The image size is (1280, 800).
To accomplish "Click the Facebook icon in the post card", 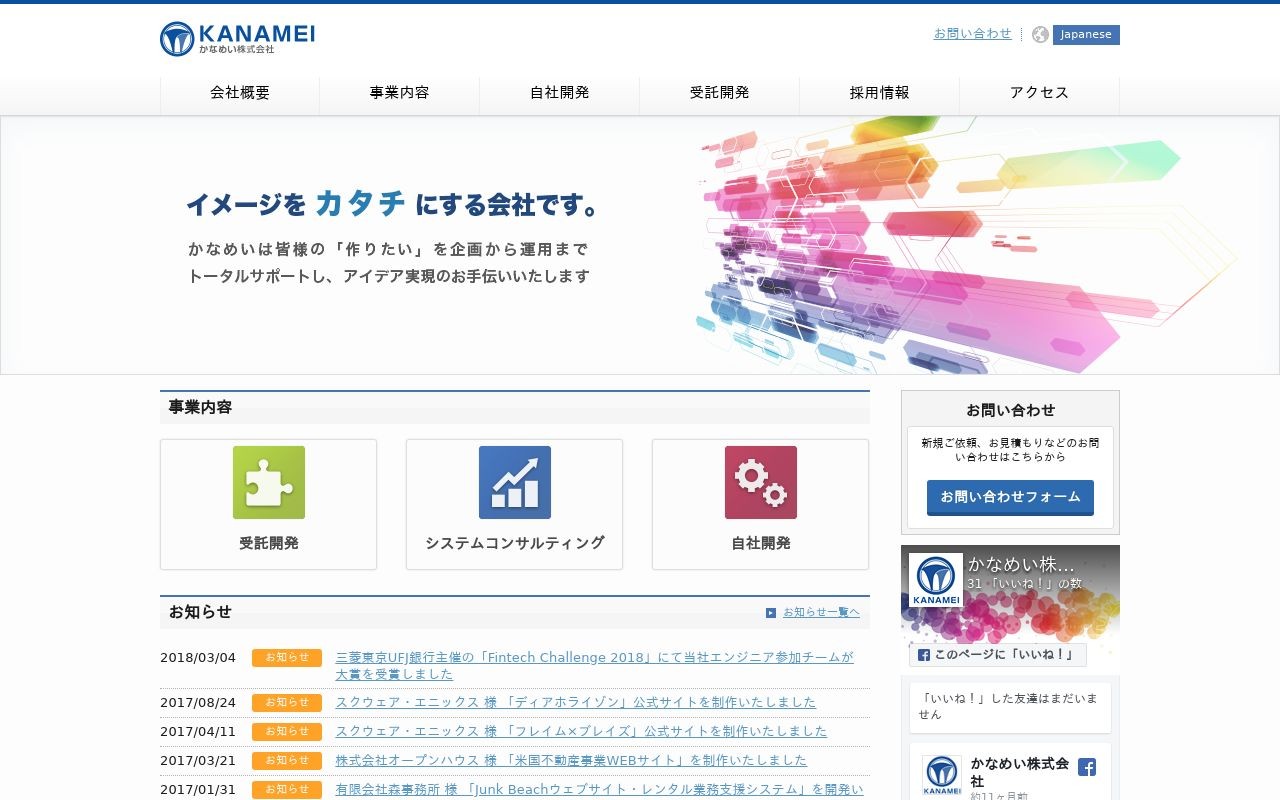I will [1087, 767].
